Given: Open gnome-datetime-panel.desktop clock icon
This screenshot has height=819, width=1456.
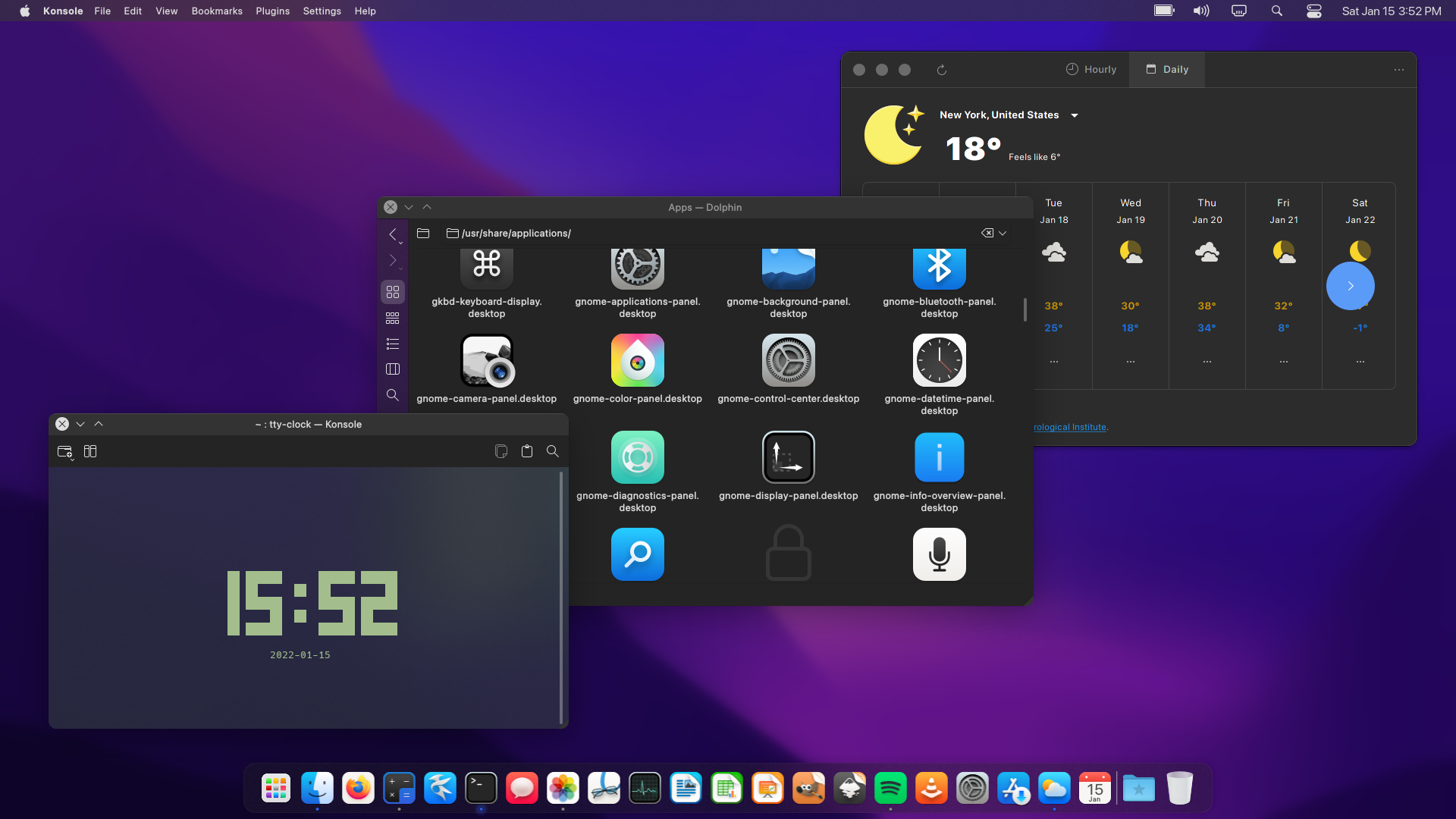Looking at the screenshot, I should coord(940,361).
